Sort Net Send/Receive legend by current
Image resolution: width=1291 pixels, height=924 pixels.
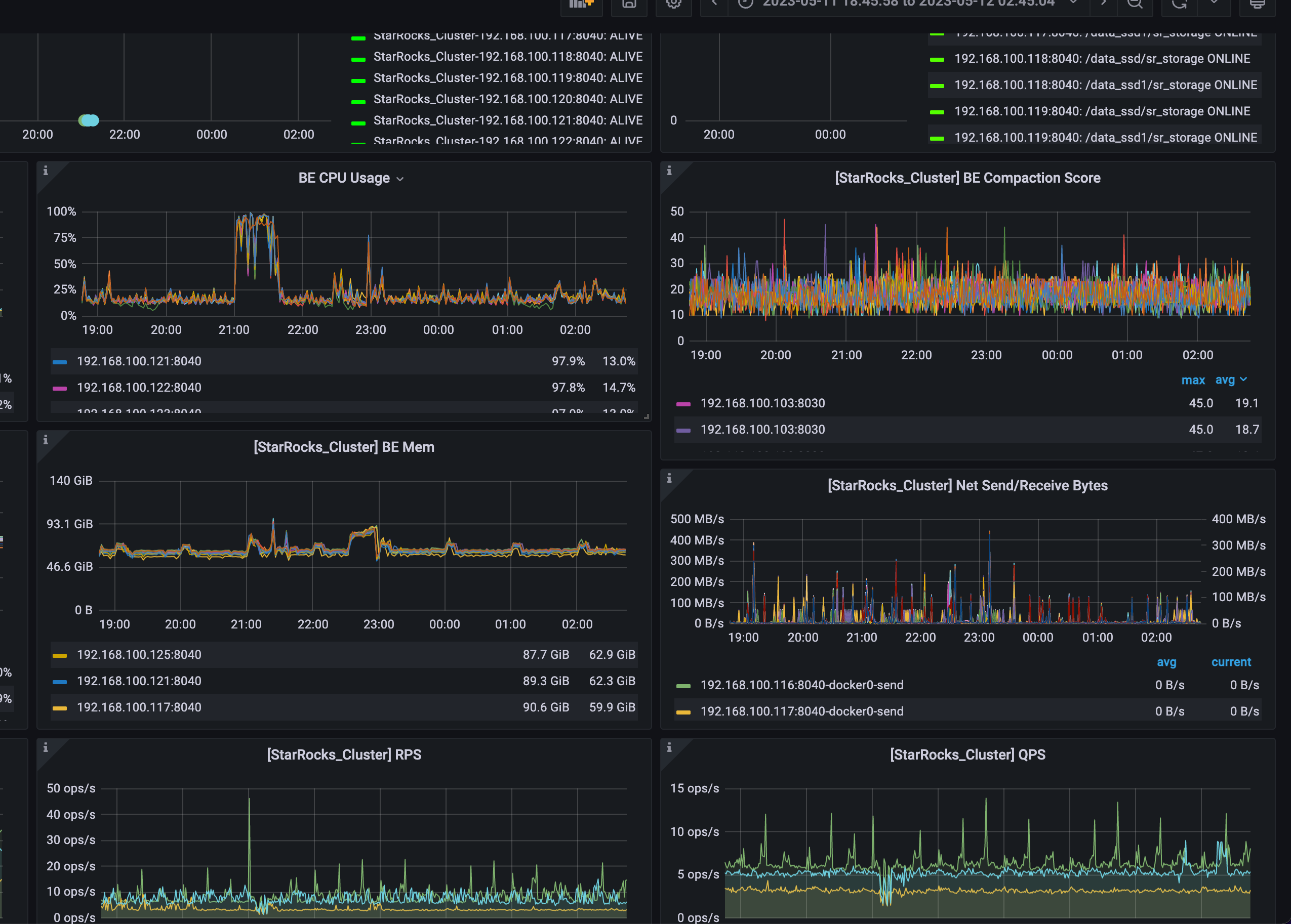[1231, 662]
